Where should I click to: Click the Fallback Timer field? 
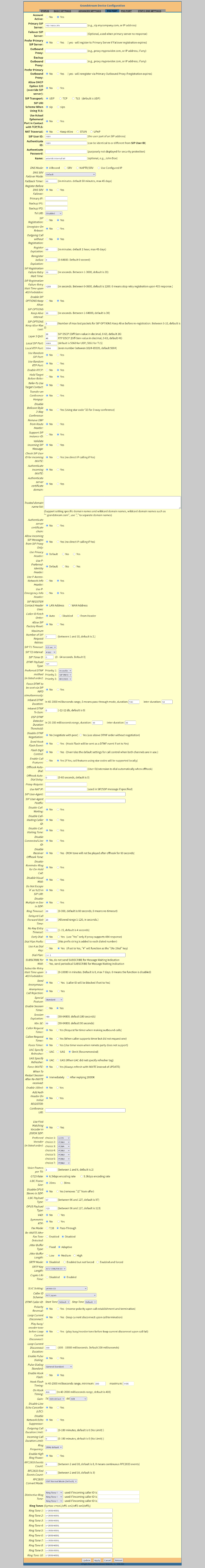pos(51,181)
